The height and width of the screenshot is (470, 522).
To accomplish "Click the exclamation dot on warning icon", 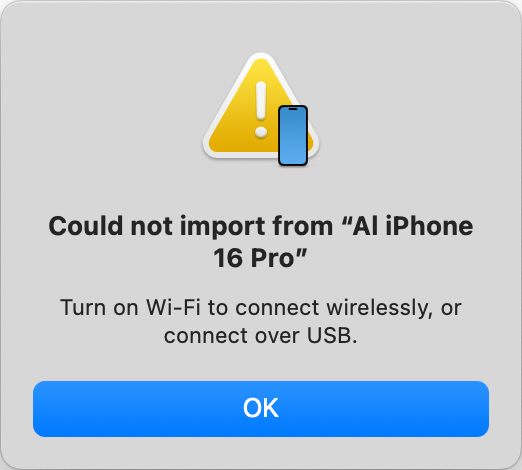I will click(x=261, y=132).
